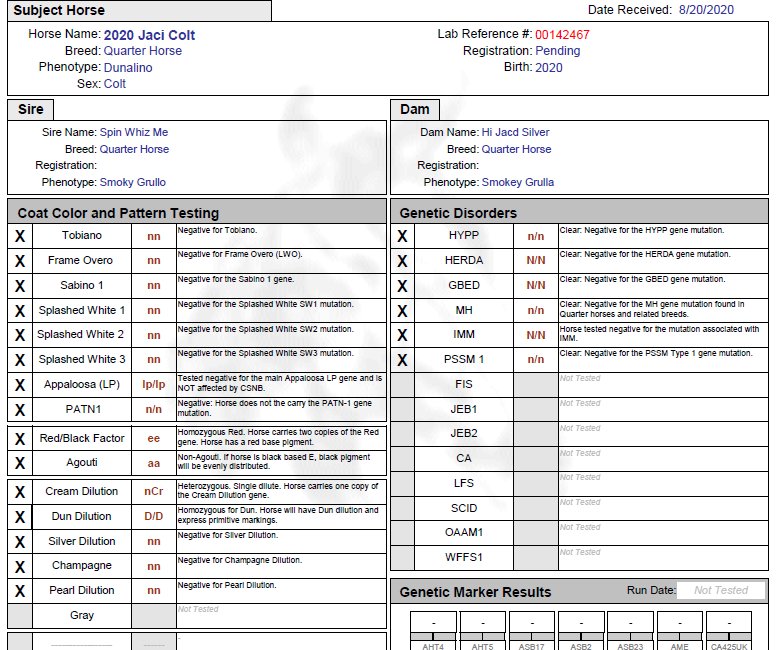Click the Subject Horse section header
The width and height of the screenshot is (778, 650).
[x=139, y=10]
